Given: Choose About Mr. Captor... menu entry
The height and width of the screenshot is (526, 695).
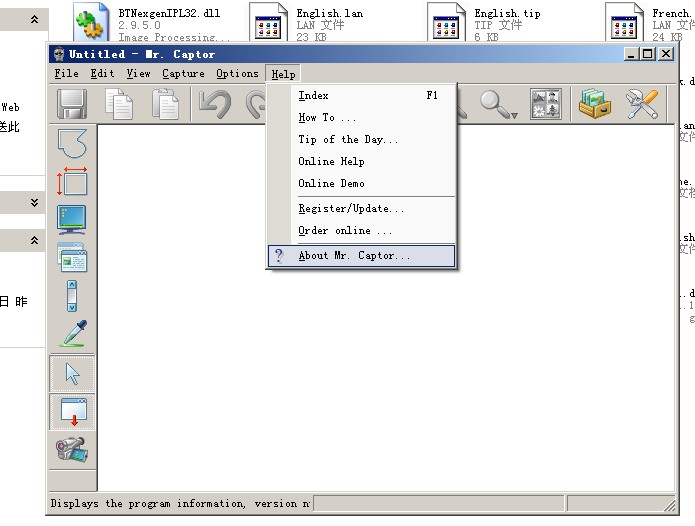Looking at the screenshot, I should point(362,256).
